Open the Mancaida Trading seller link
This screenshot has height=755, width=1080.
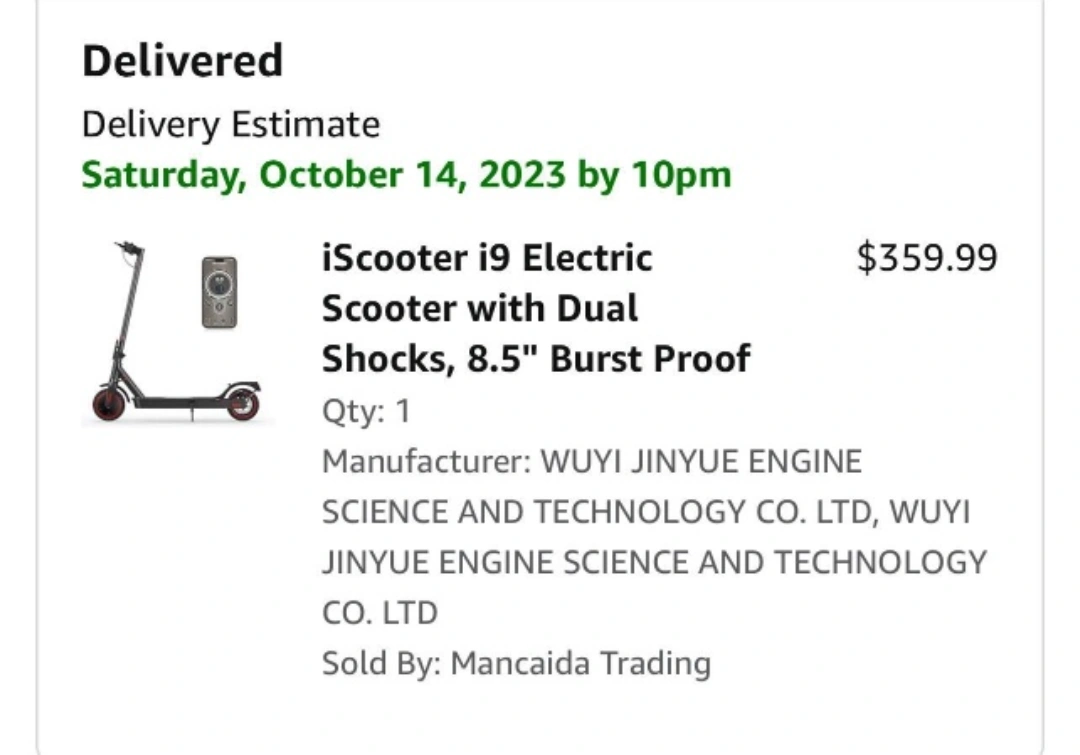(x=581, y=663)
